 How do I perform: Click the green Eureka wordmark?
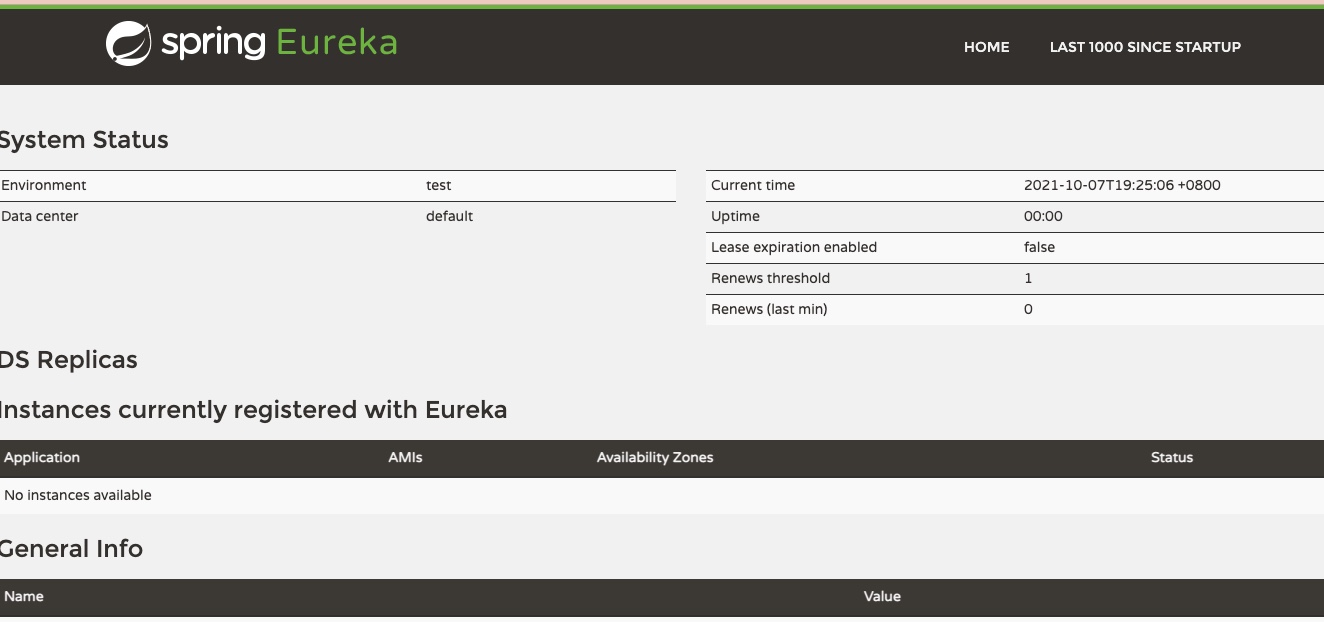point(336,43)
